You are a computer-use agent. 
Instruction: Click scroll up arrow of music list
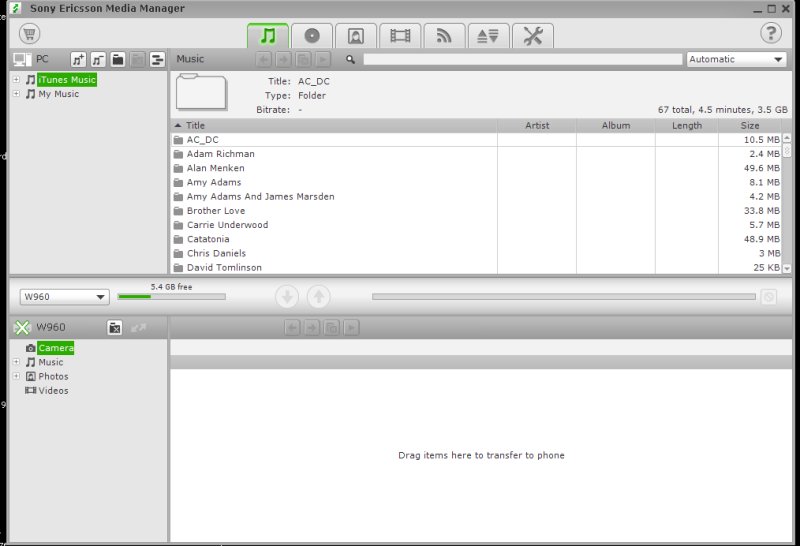coord(787,138)
